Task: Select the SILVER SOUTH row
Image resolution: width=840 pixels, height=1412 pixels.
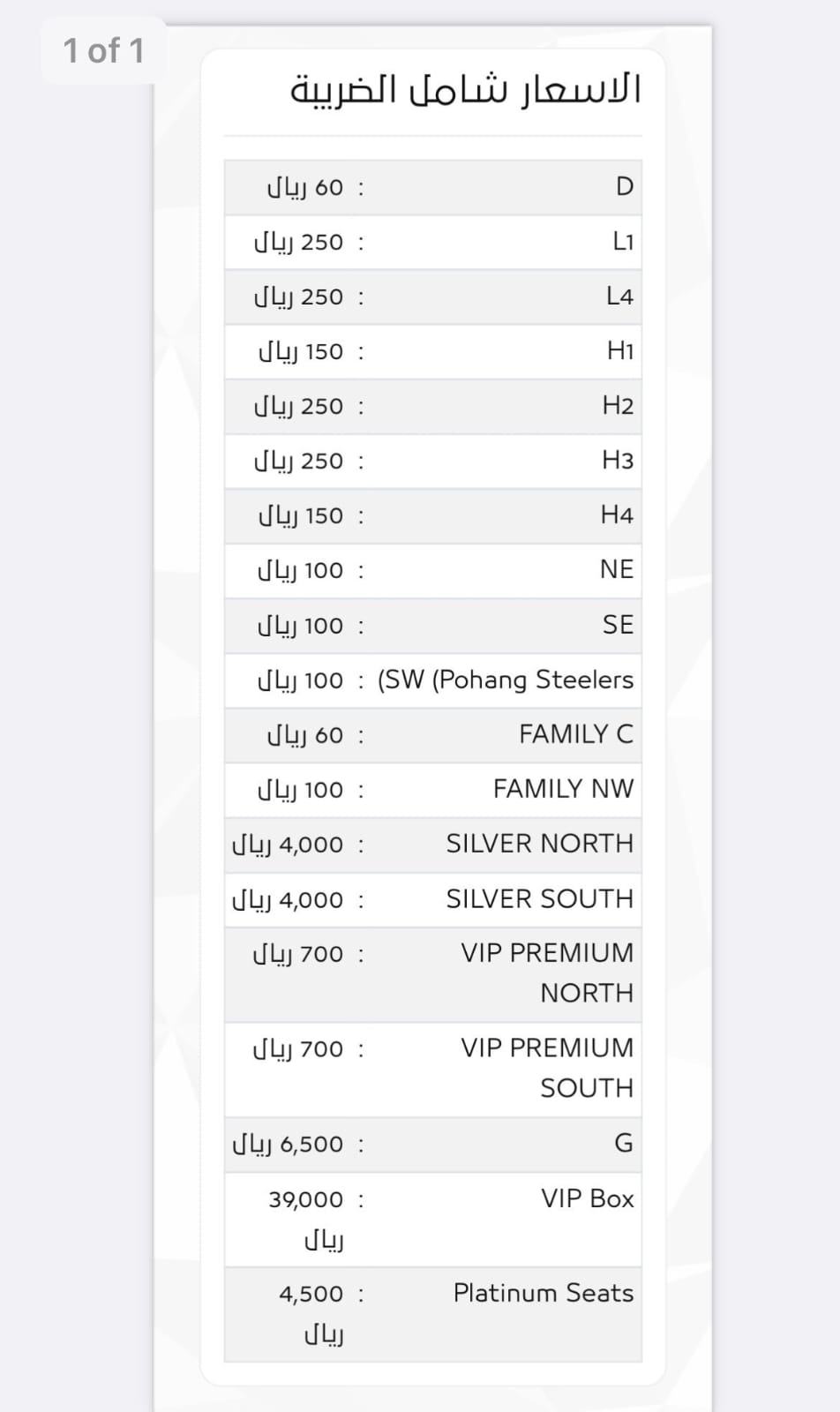Action: click(x=432, y=899)
